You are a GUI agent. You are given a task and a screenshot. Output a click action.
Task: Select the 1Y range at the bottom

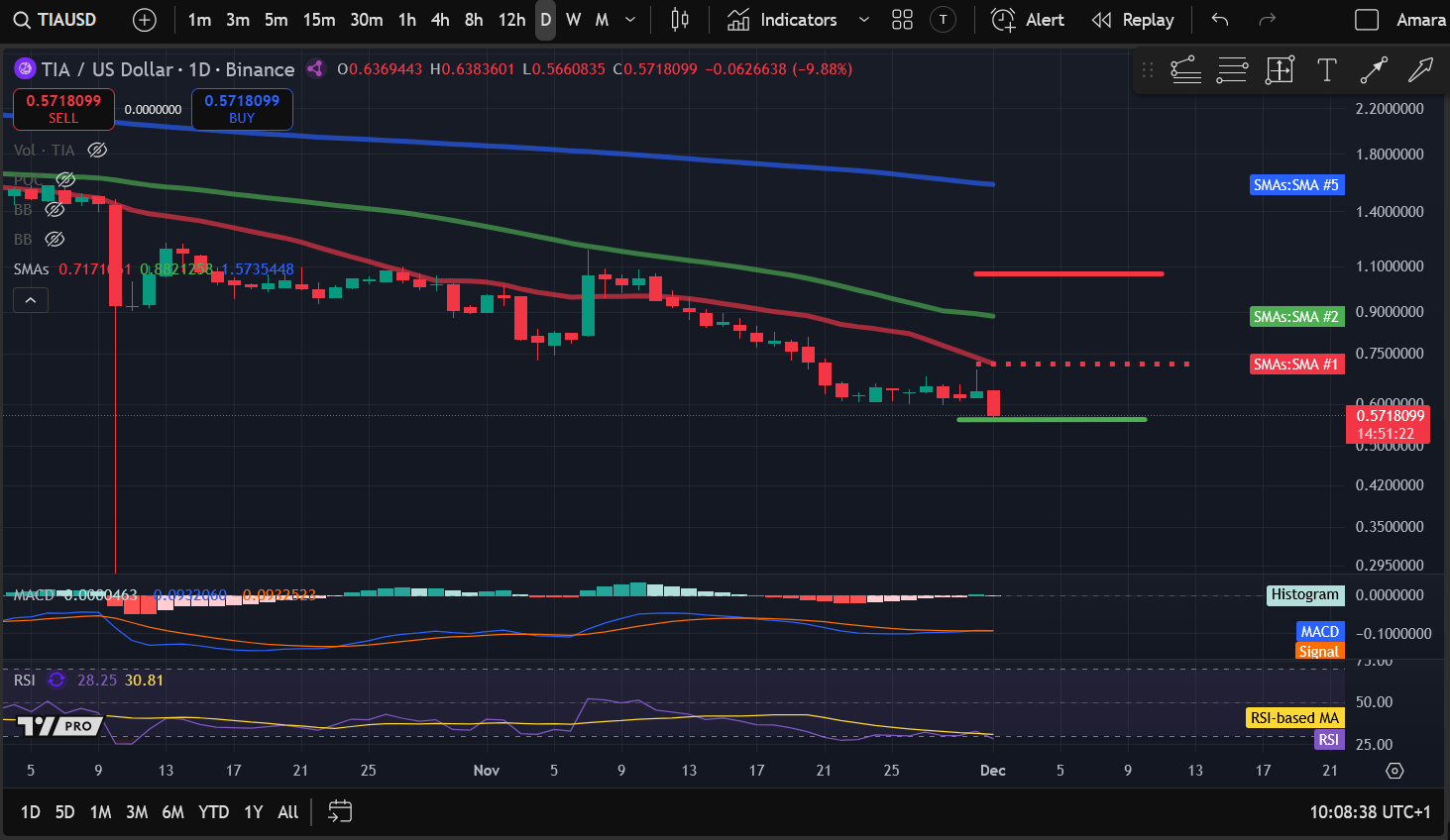(253, 811)
